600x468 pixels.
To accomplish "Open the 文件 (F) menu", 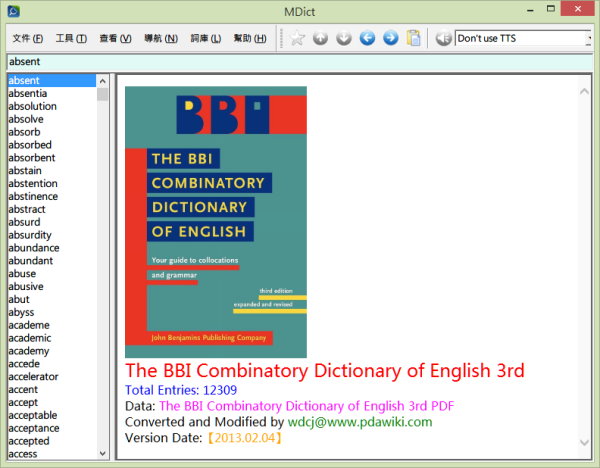I will pyautogui.click(x=28, y=38).
